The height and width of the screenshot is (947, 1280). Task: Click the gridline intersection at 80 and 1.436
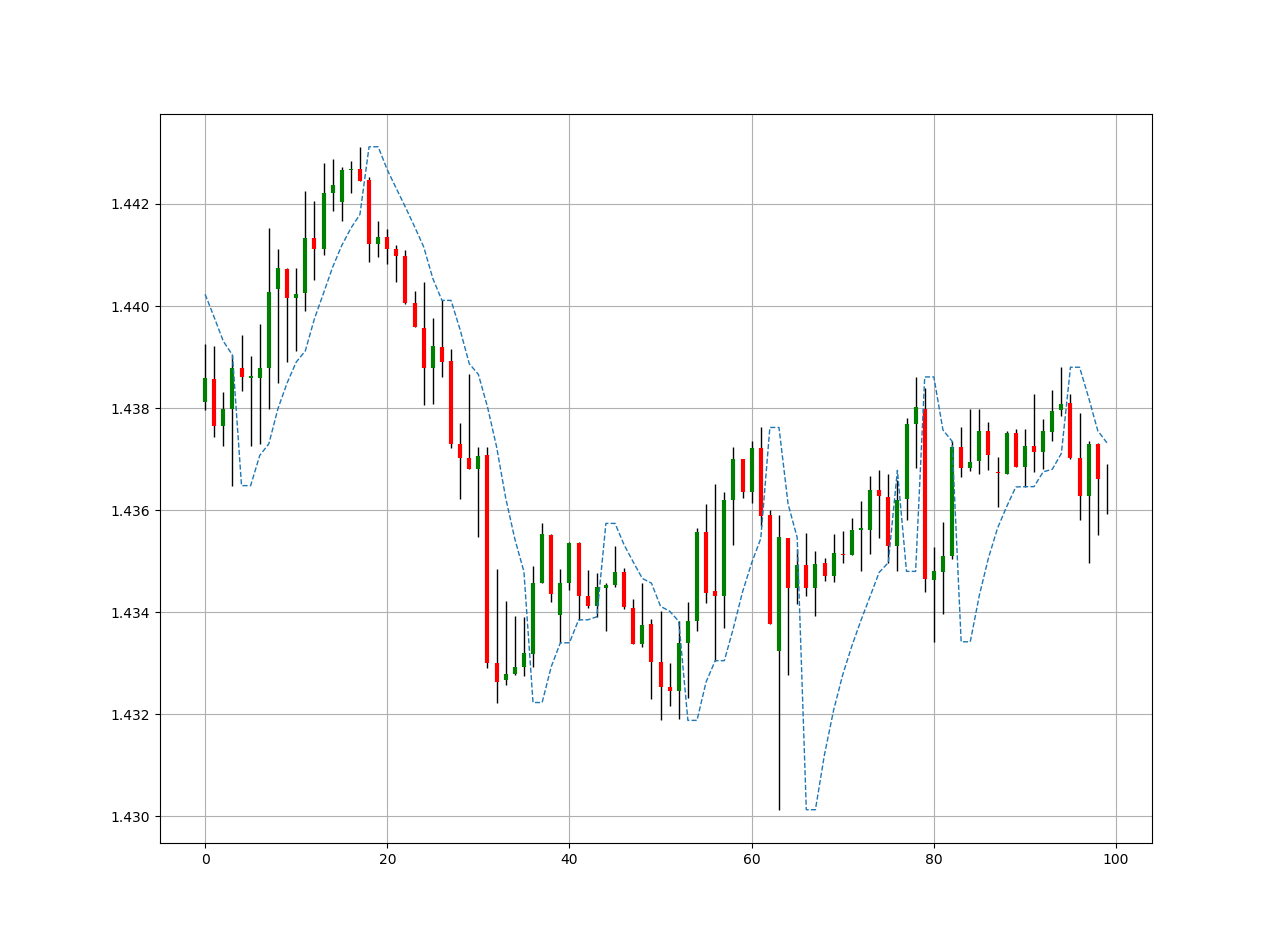tap(935, 509)
